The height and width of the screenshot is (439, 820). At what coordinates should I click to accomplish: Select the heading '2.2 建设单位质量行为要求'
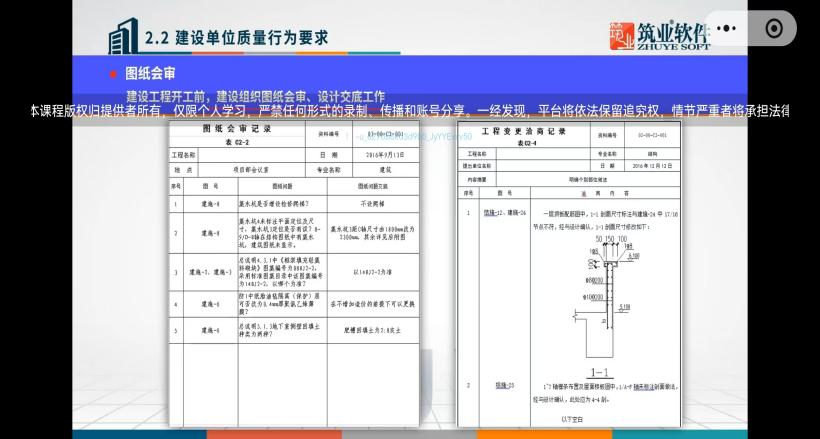pyautogui.click(x=236, y=38)
